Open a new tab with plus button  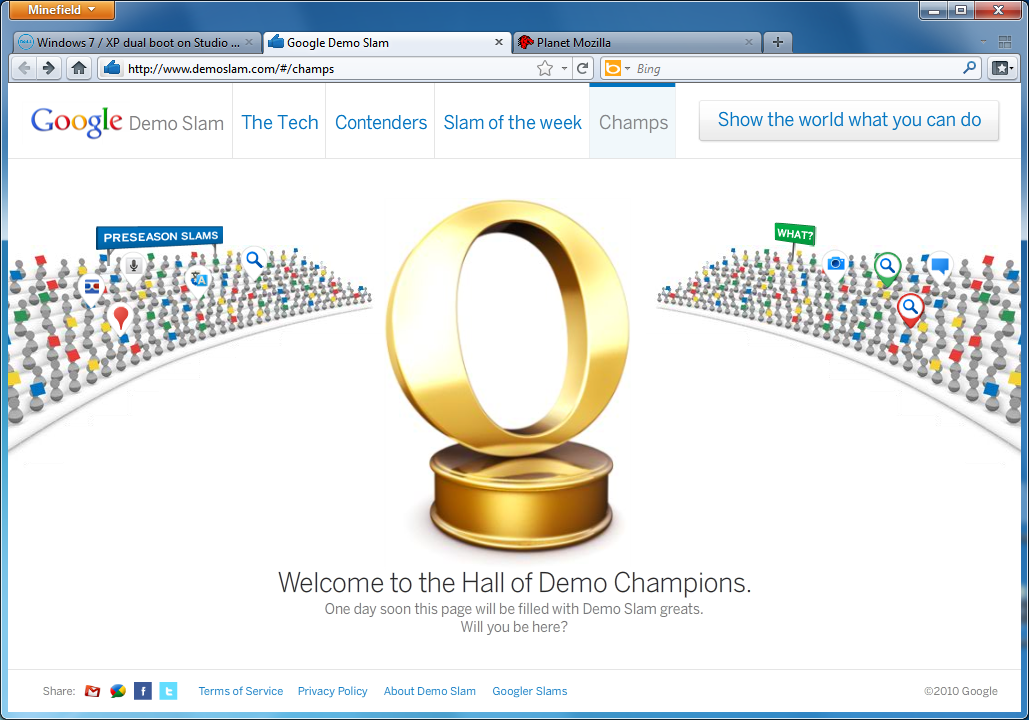click(777, 42)
